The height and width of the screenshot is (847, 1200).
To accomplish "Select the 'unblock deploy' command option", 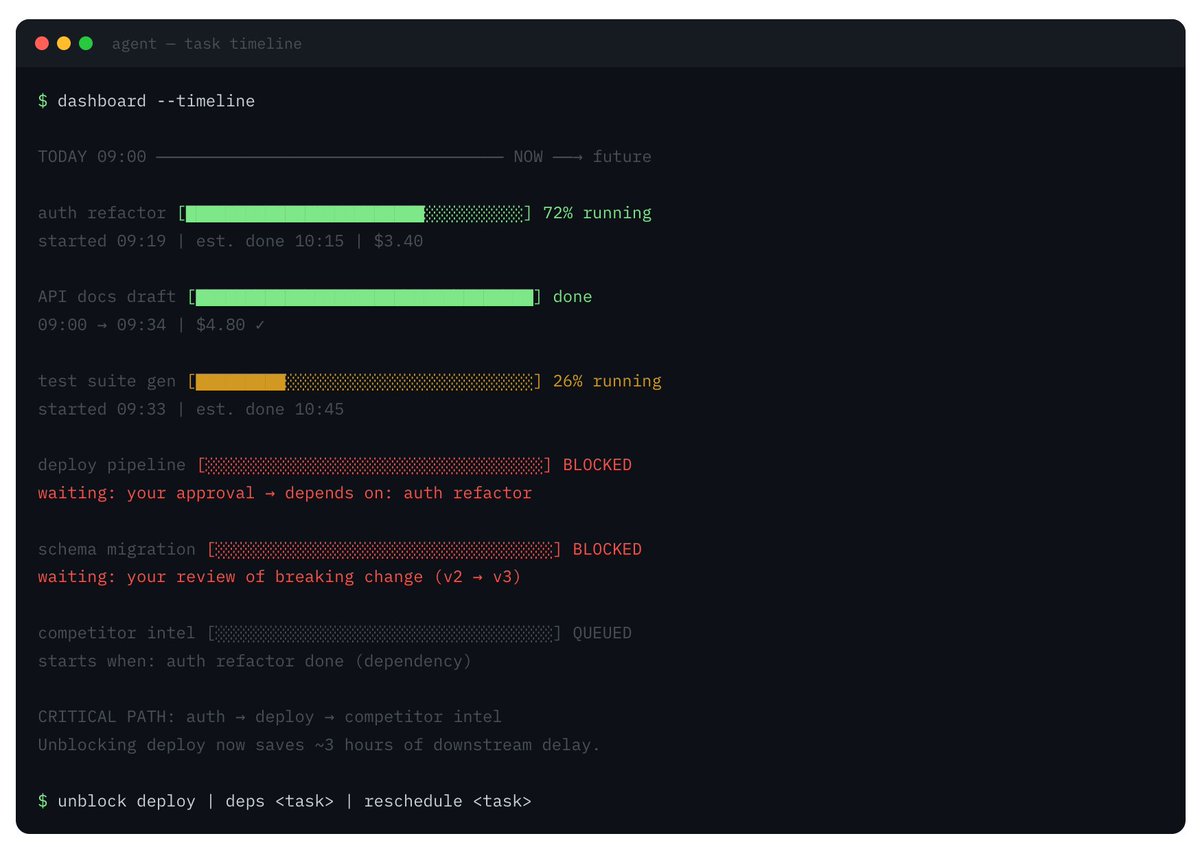I will (126, 801).
